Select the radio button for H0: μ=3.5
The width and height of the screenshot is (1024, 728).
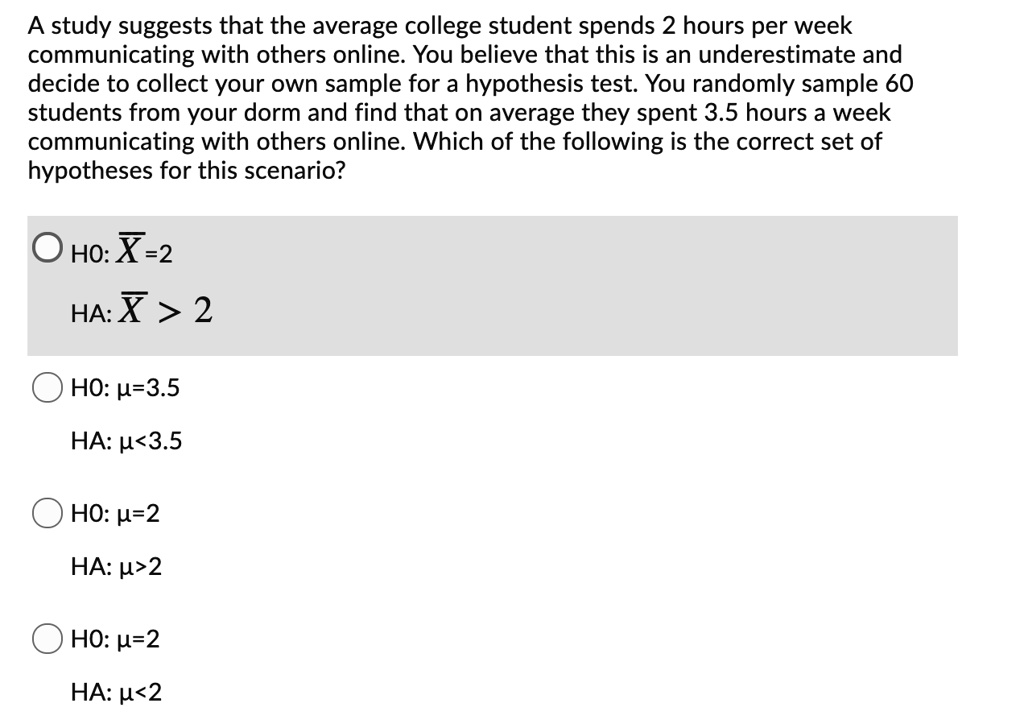[46, 389]
